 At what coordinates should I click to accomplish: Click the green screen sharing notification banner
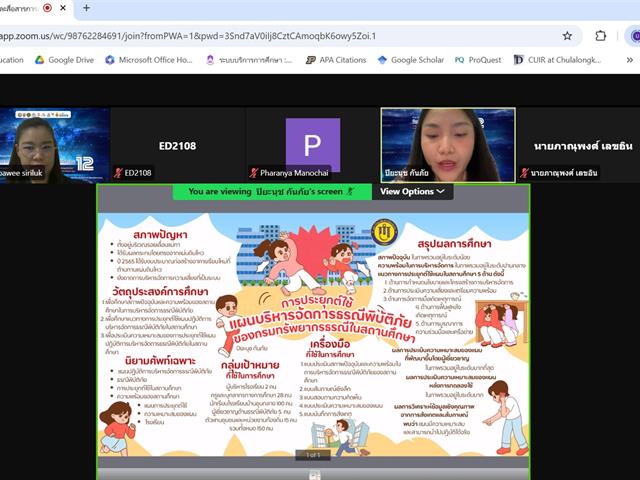pyautogui.click(x=272, y=191)
